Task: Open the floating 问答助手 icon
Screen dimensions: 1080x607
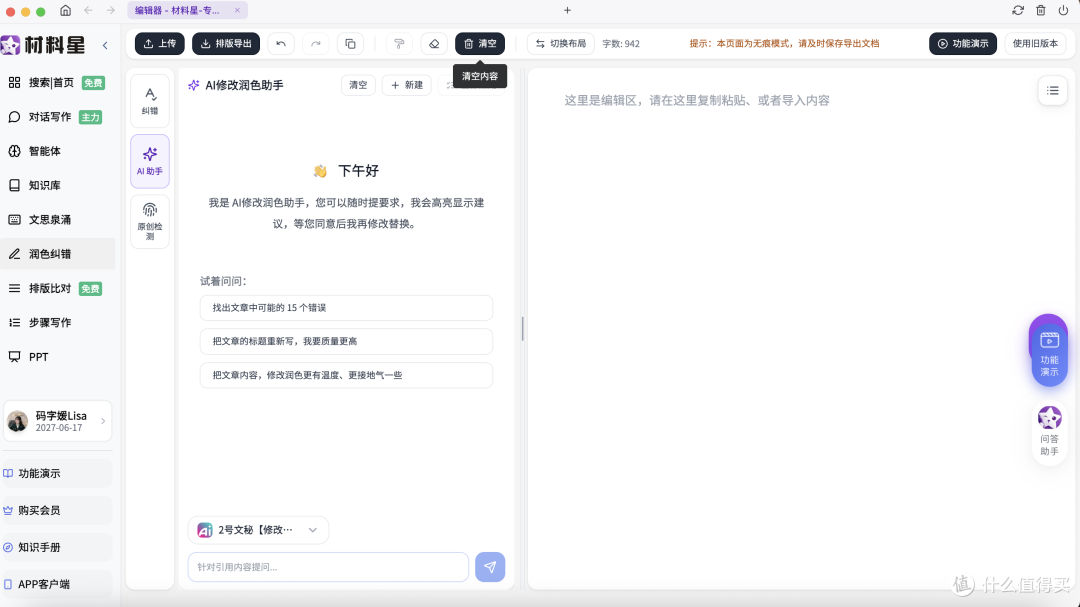Action: (1049, 431)
